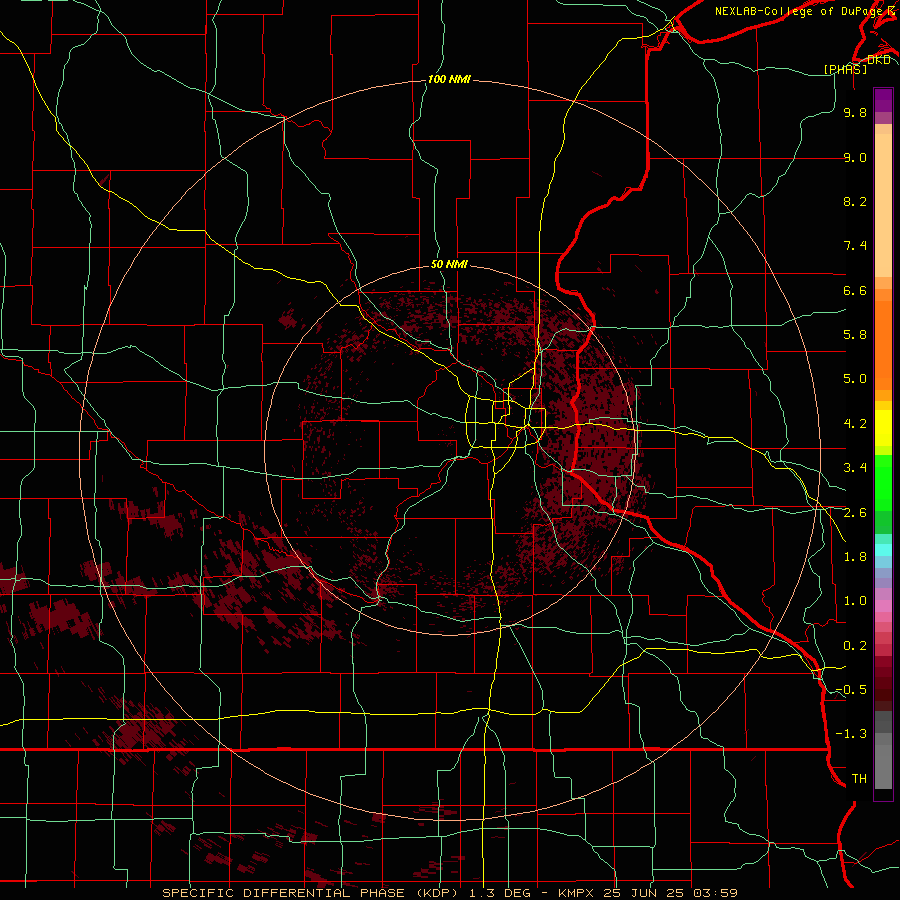900x900 pixels.
Task: Click the orange segment of the color bar
Action: point(883,345)
